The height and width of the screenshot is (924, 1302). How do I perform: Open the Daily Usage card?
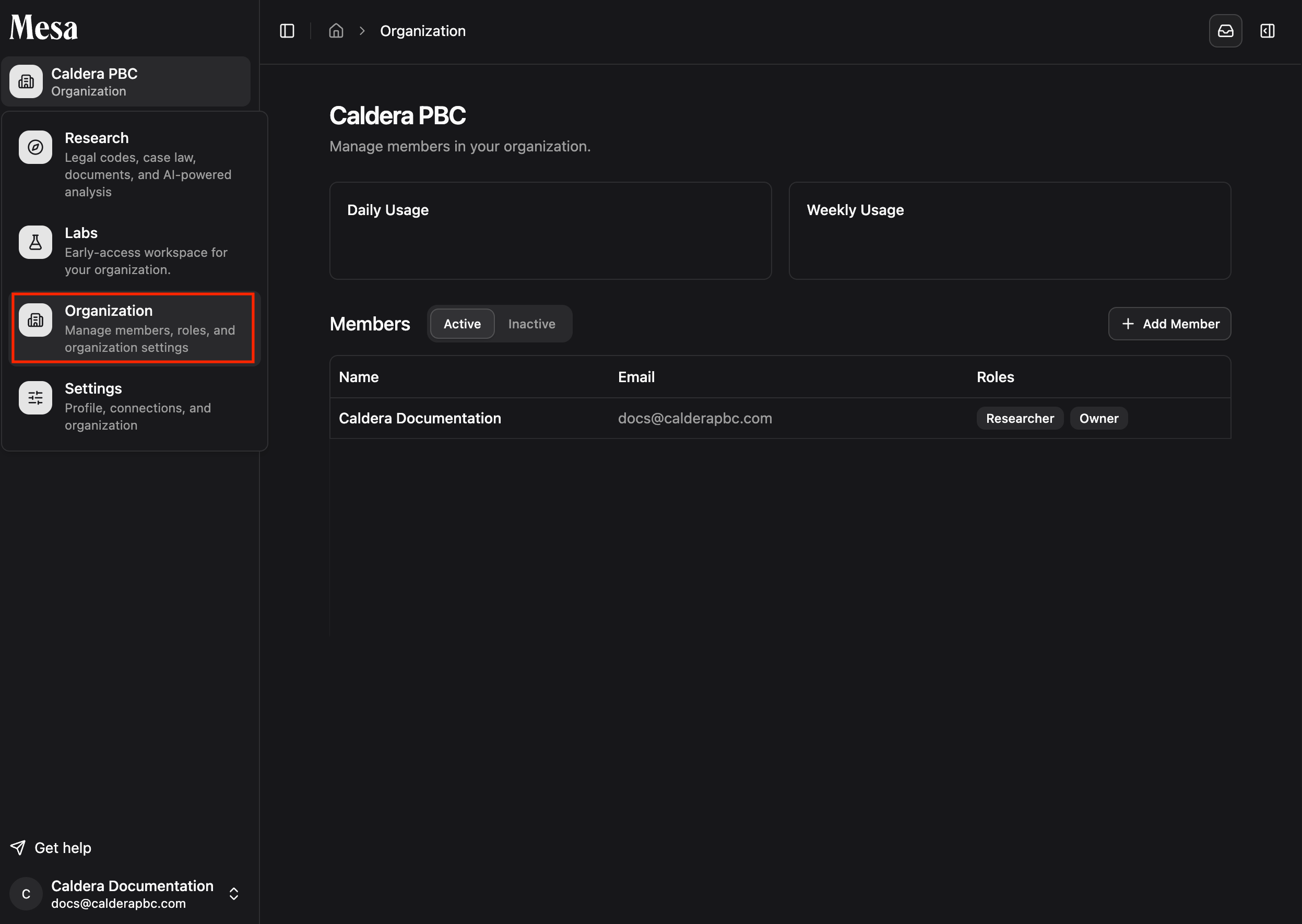tap(550, 230)
